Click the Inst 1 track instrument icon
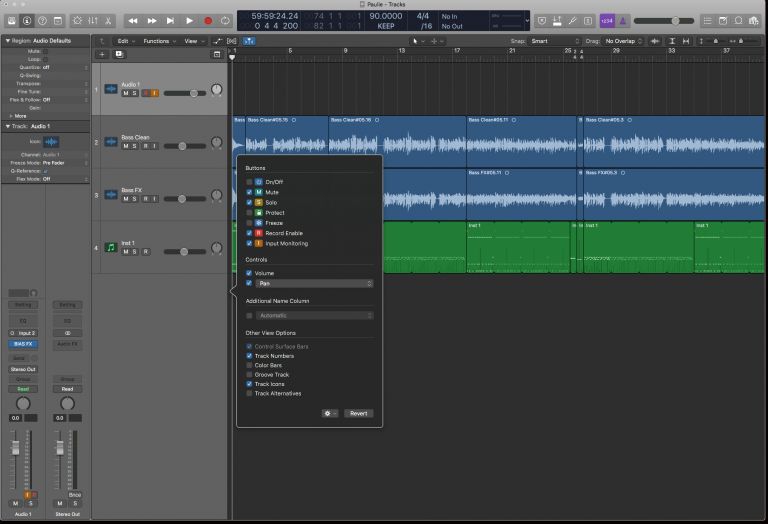768x524 pixels. (111, 247)
